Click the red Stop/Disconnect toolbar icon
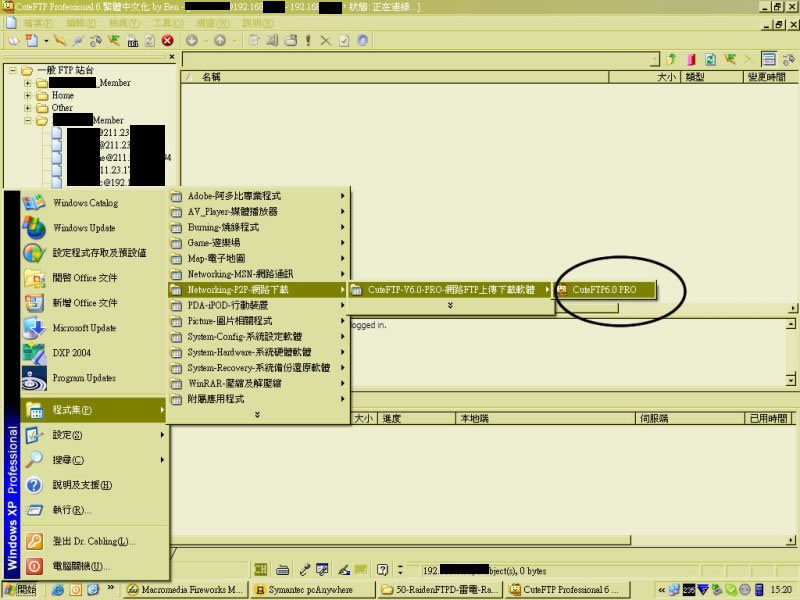Screen dimensions: 800x600 click(167, 40)
